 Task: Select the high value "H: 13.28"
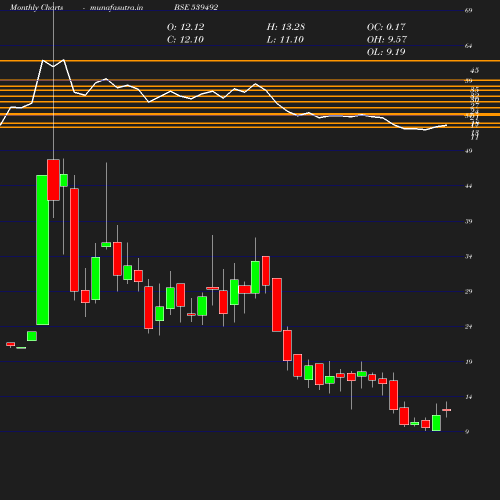pyautogui.click(x=286, y=27)
